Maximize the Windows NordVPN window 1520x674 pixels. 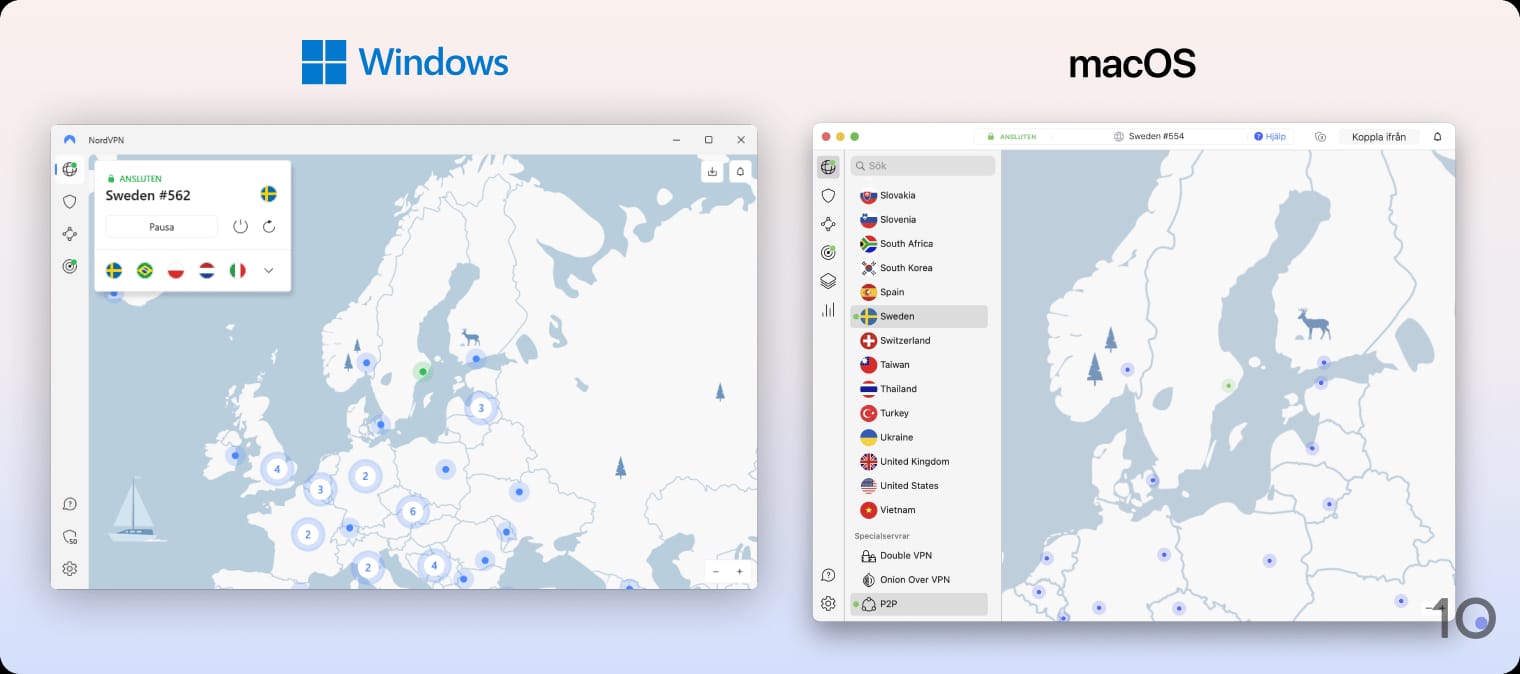(709, 140)
